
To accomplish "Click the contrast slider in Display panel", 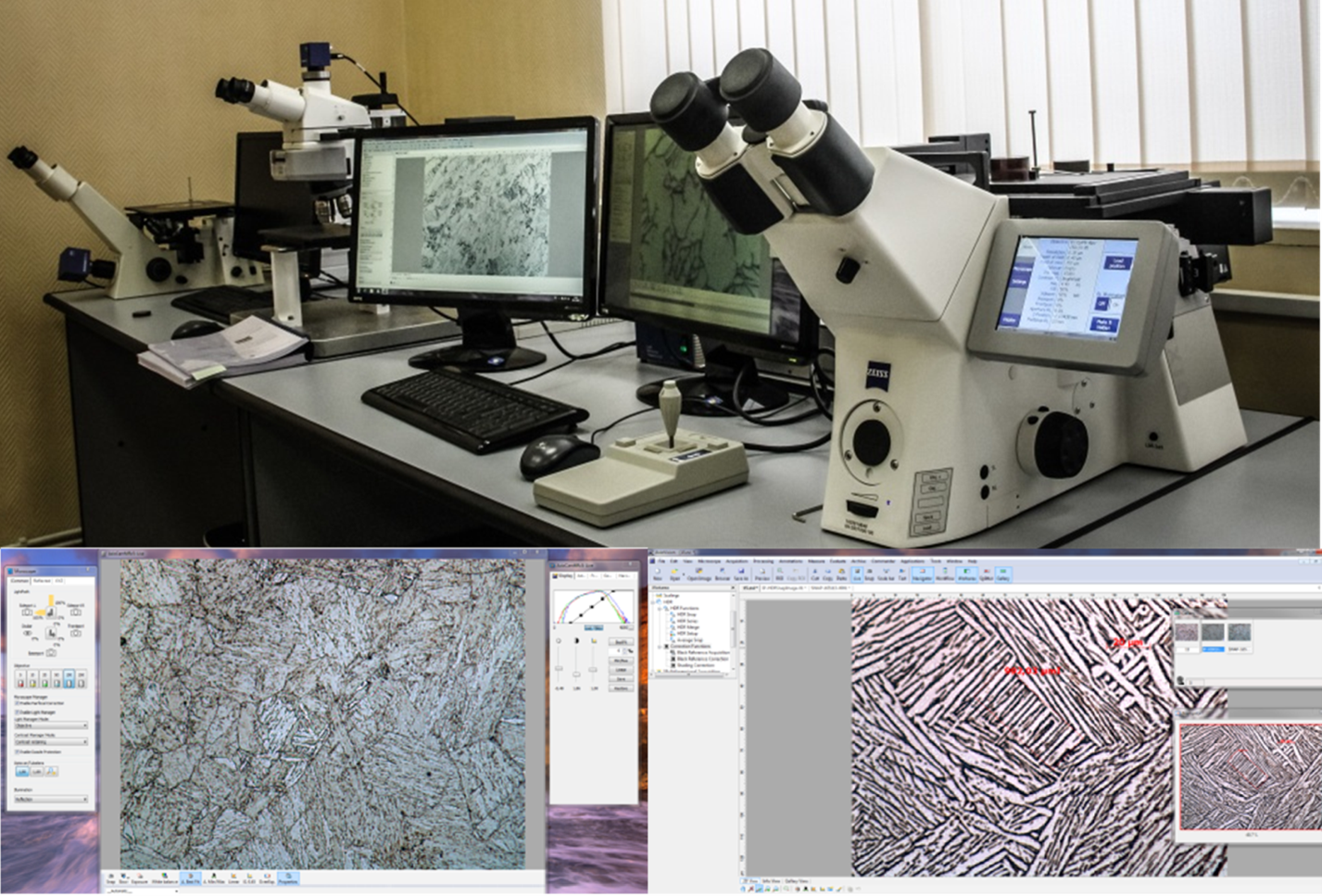I will pos(576,674).
